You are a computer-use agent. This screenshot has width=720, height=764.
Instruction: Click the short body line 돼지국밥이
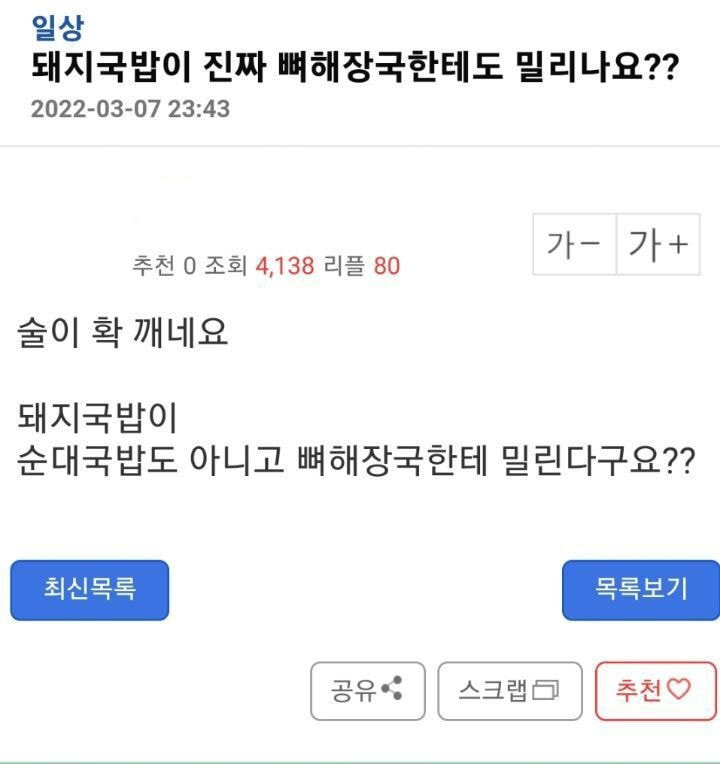97,416
